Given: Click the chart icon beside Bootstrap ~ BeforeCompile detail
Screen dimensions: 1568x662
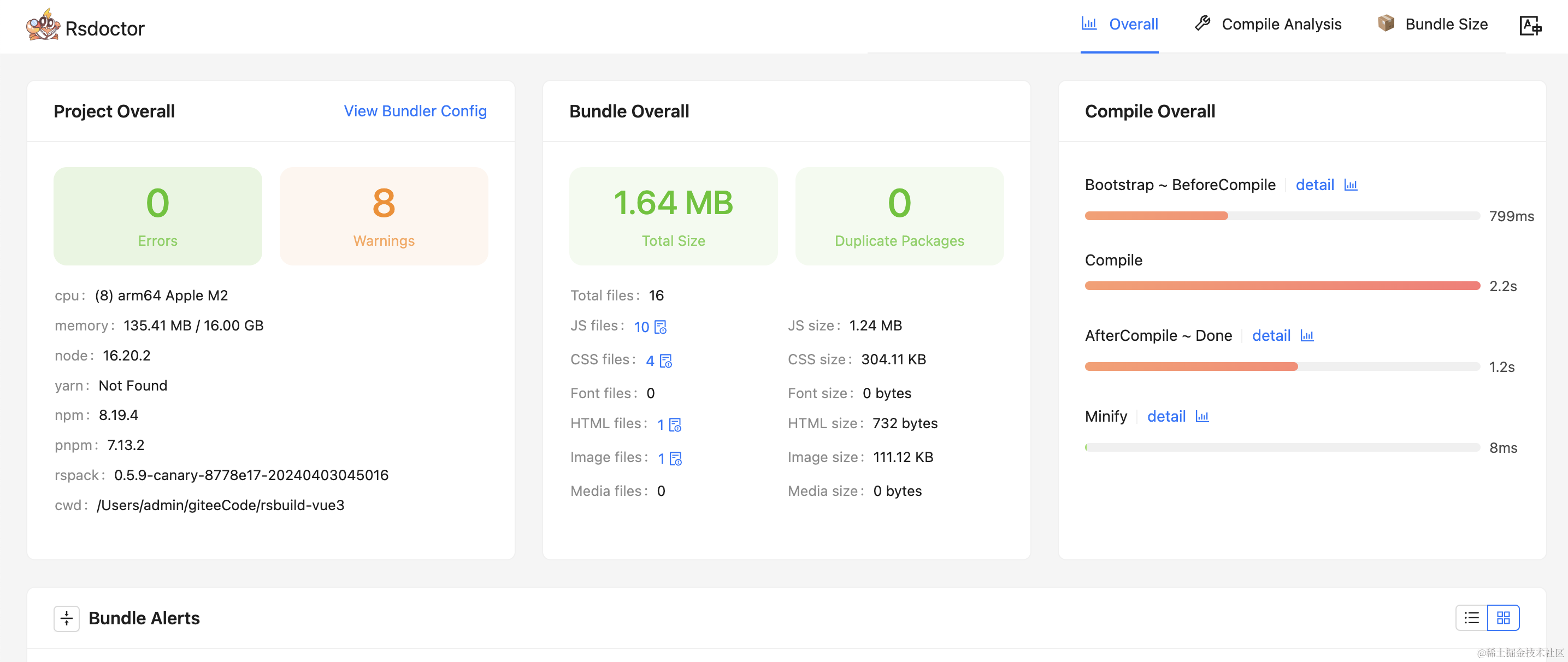Looking at the screenshot, I should click(x=1350, y=185).
